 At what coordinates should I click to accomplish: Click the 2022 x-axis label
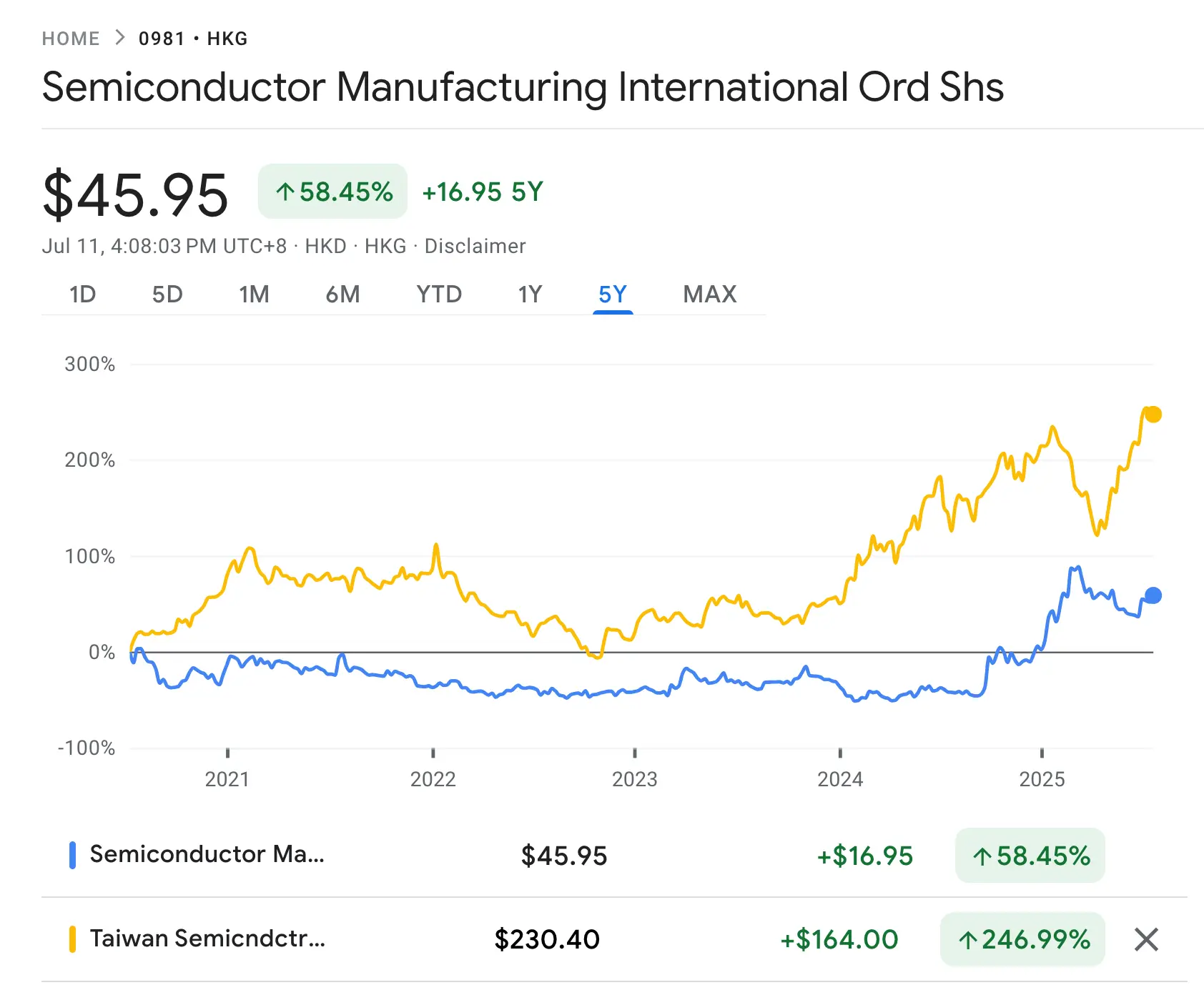tap(433, 779)
